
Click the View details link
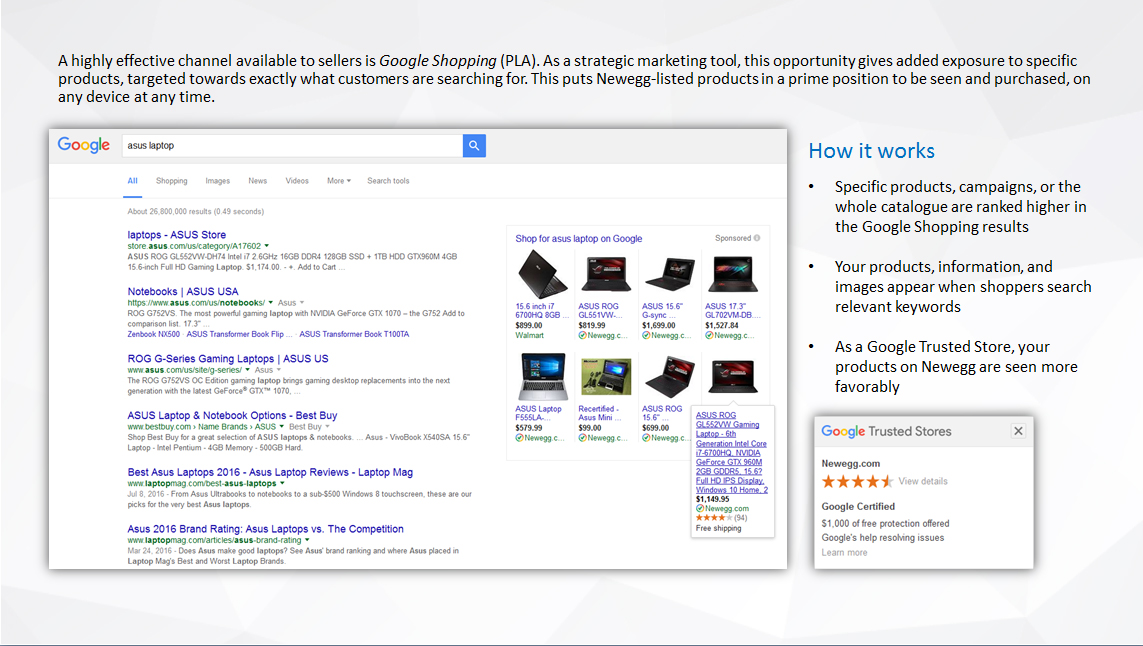click(923, 481)
